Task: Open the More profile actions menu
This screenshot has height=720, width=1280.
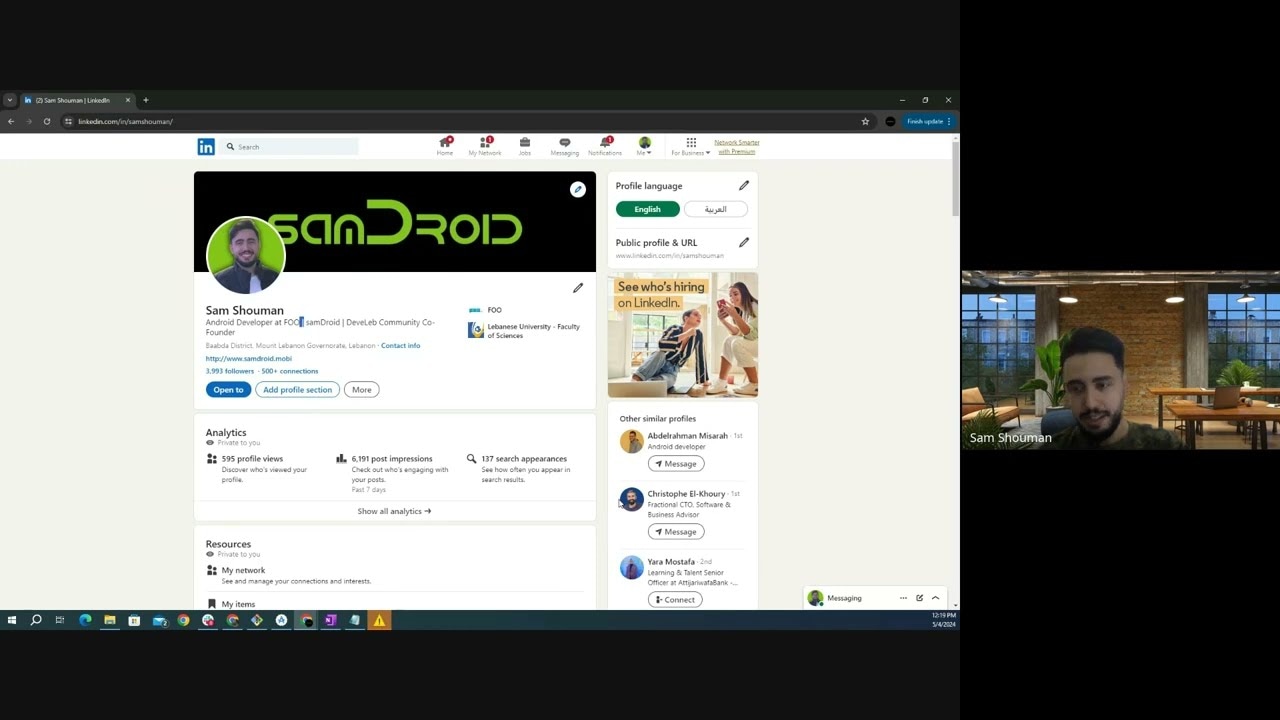Action: click(361, 390)
